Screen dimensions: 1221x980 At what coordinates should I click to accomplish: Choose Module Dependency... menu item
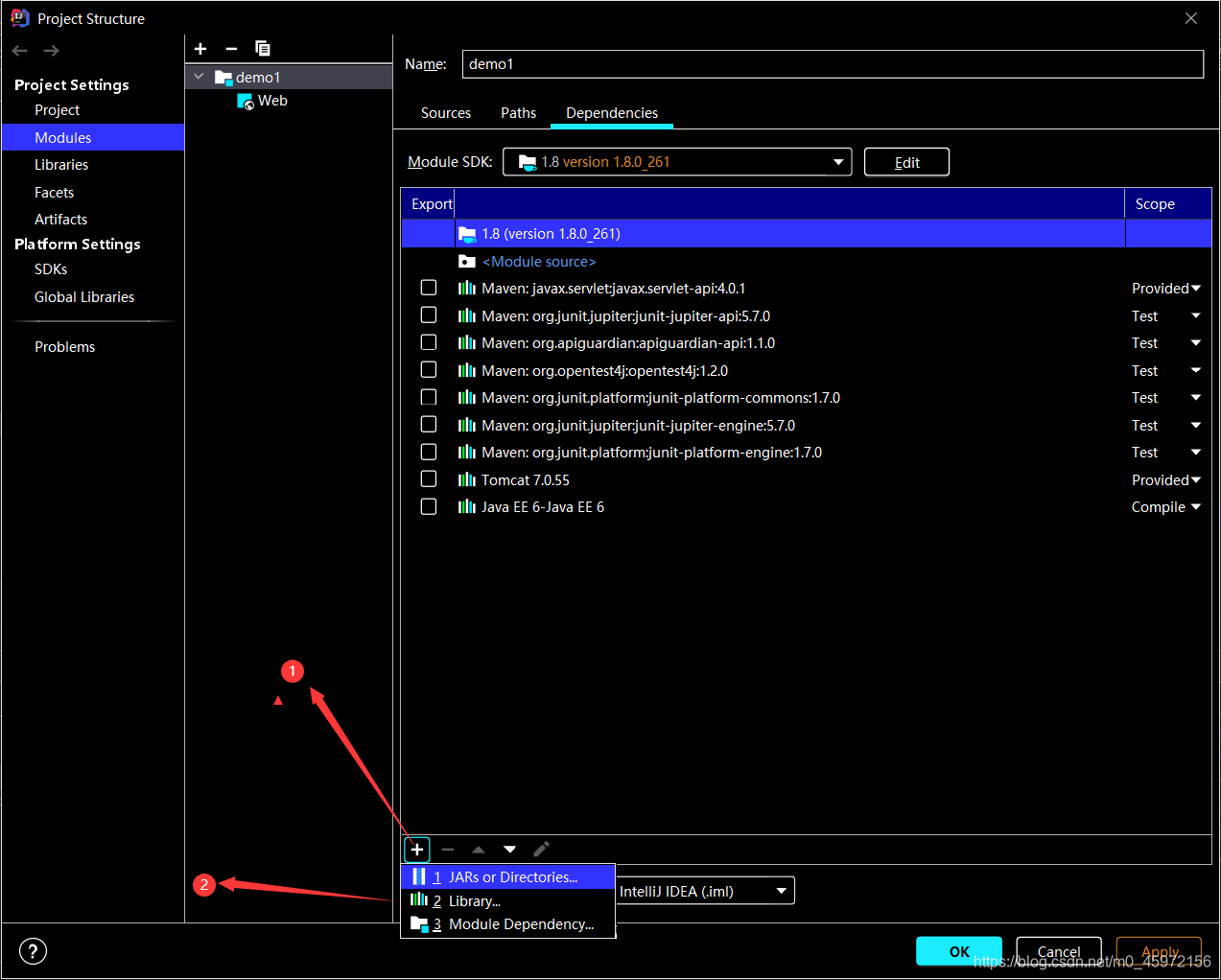coord(507,924)
